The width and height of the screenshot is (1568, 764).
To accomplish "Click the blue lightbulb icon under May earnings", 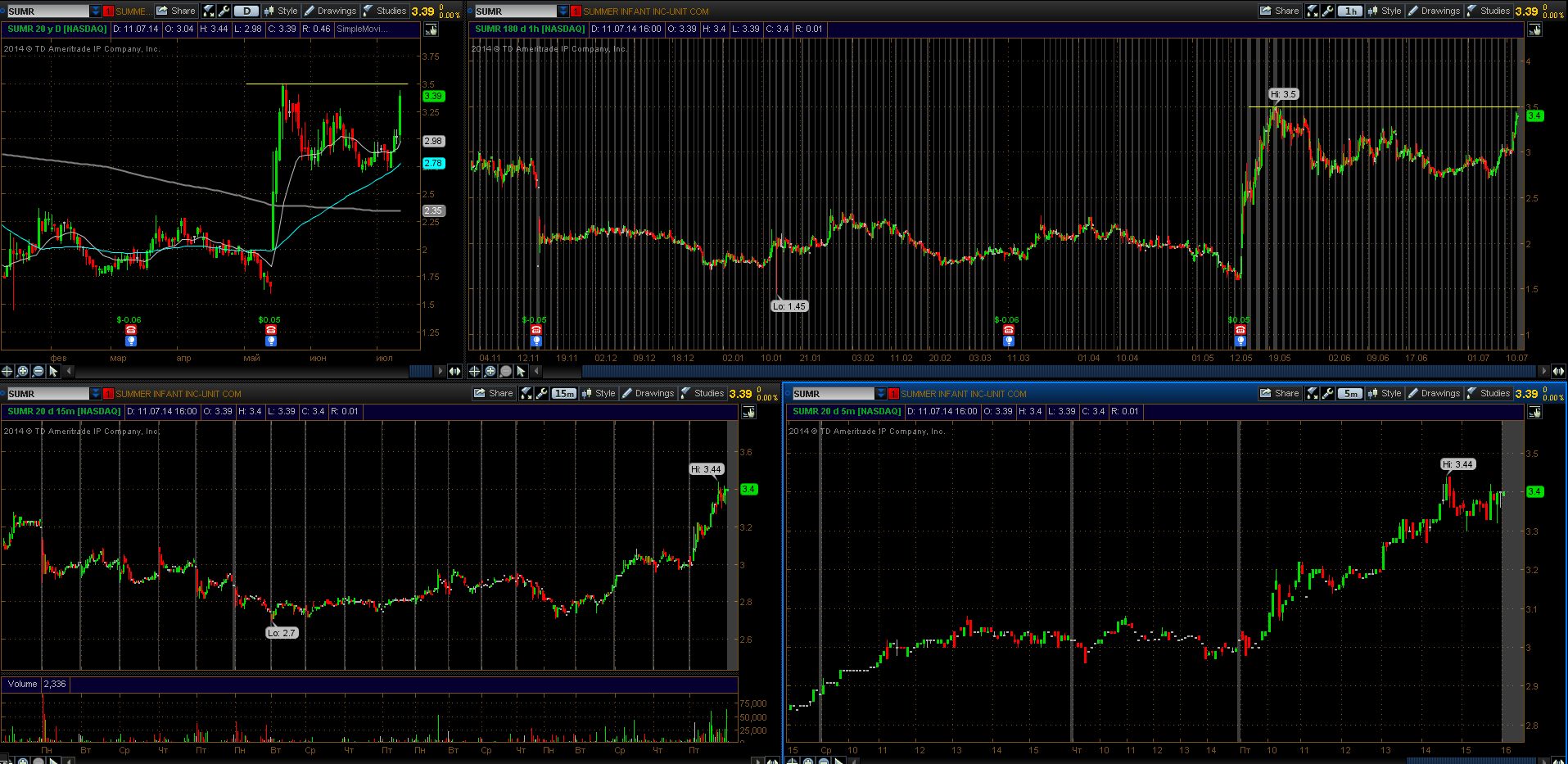I will coord(271,341).
